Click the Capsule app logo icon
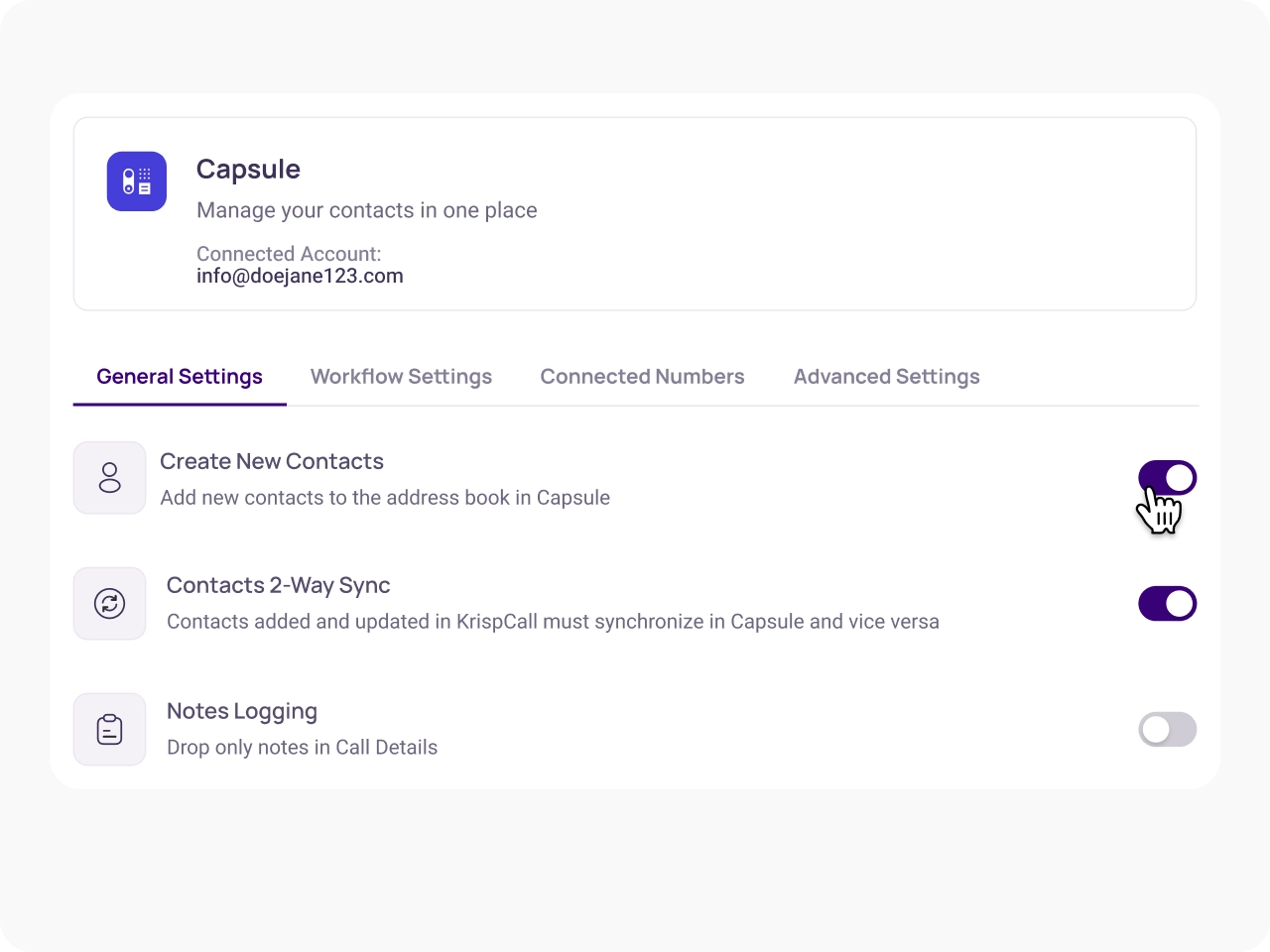 [x=137, y=181]
